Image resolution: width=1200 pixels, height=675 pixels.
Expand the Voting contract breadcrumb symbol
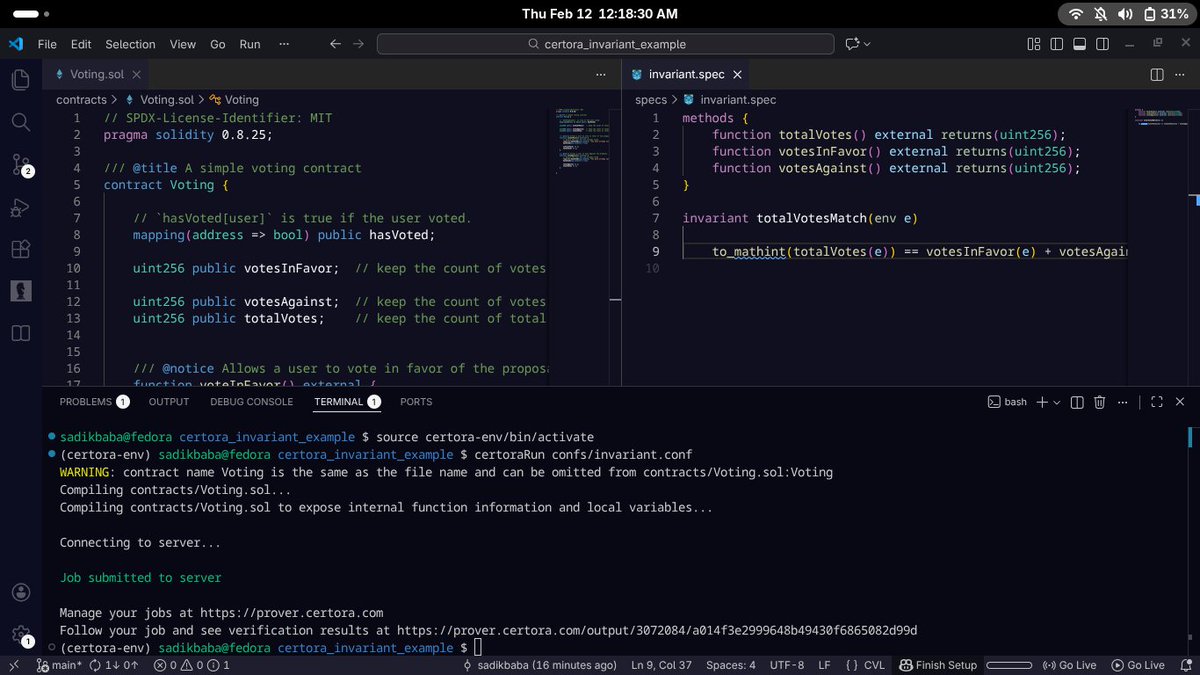pos(234,99)
